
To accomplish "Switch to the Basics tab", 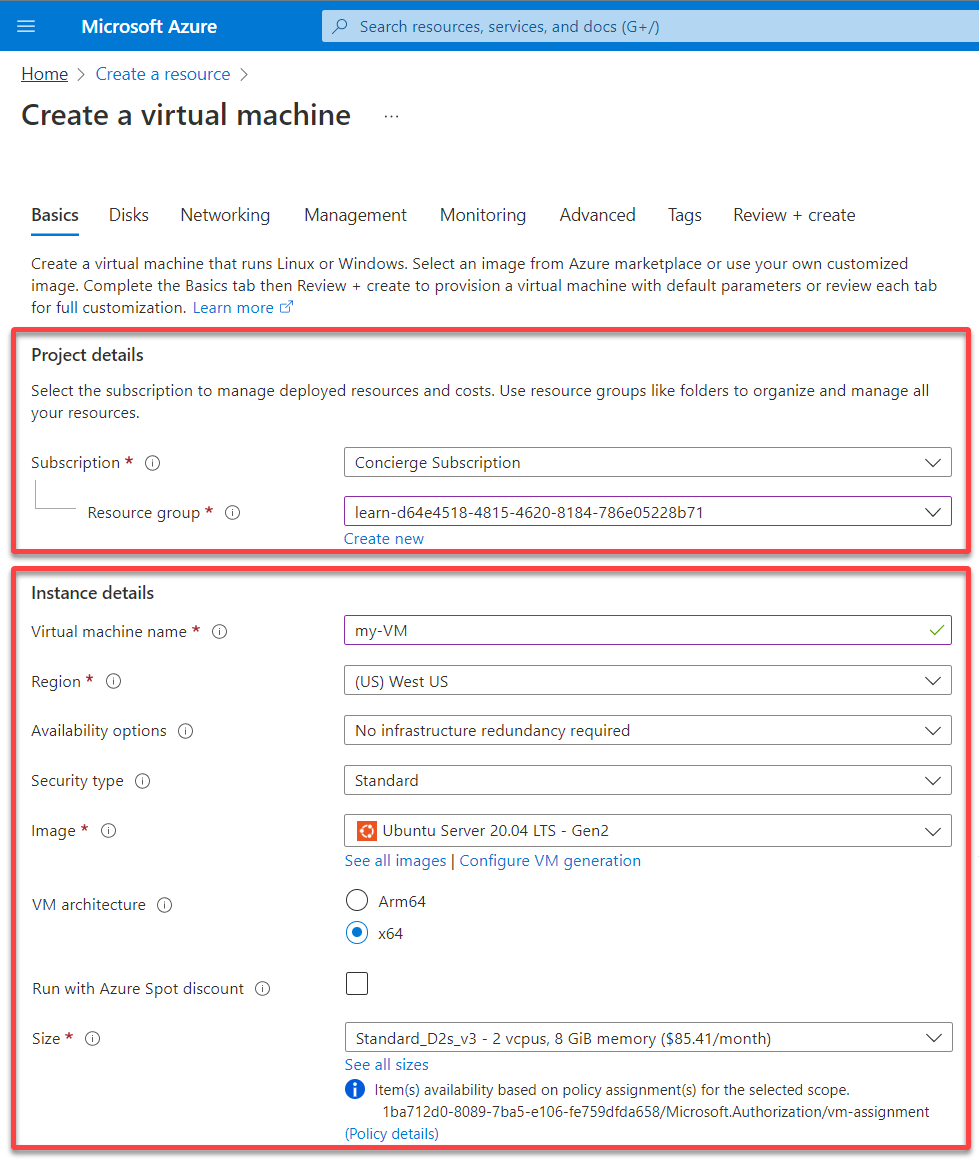I will (x=55, y=215).
